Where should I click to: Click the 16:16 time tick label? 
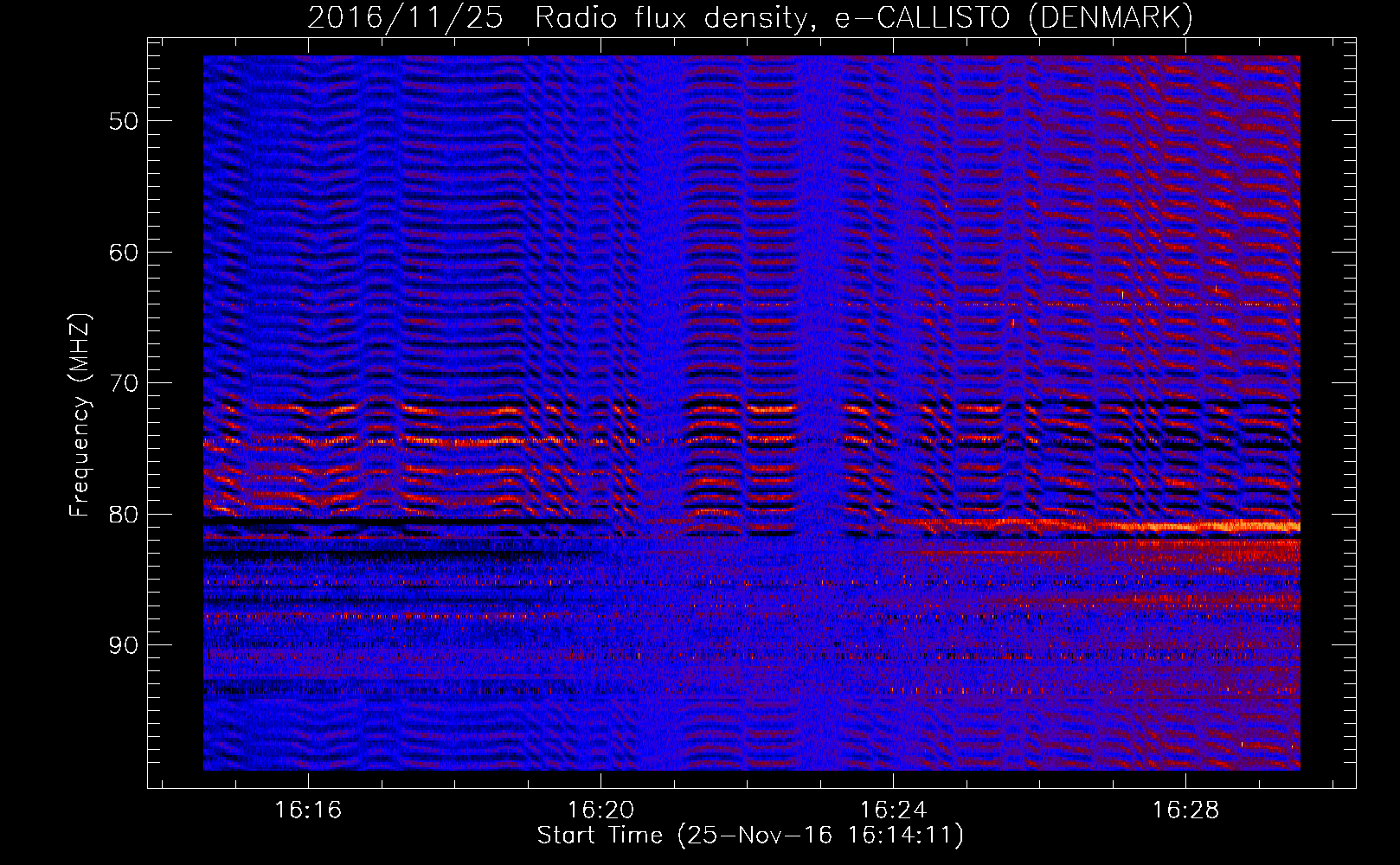[x=308, y=811]
